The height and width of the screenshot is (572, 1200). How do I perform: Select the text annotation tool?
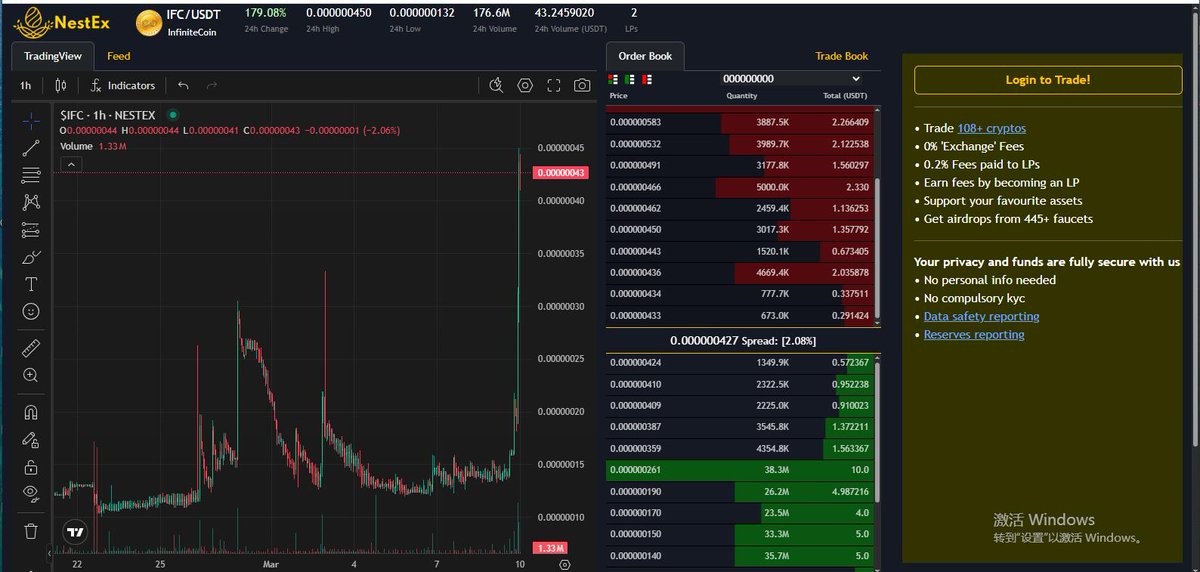pos(31,284)
